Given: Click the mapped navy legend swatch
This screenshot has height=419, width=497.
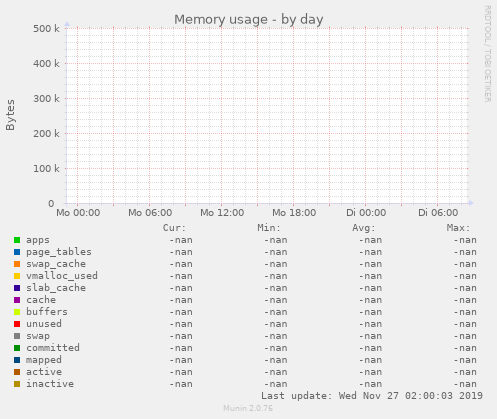Looking at the screenshot, I should [x=17, y=360].
